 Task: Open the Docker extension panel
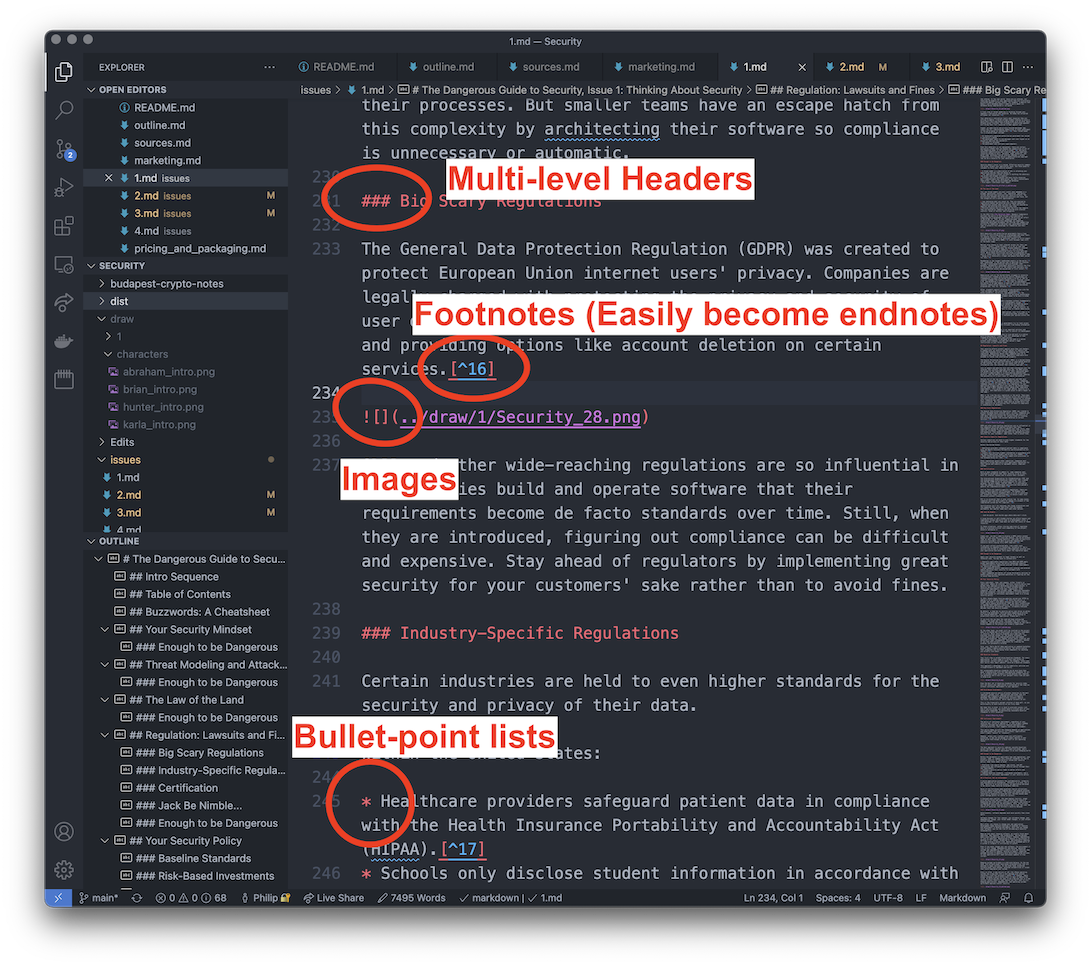tap(63, 342)
